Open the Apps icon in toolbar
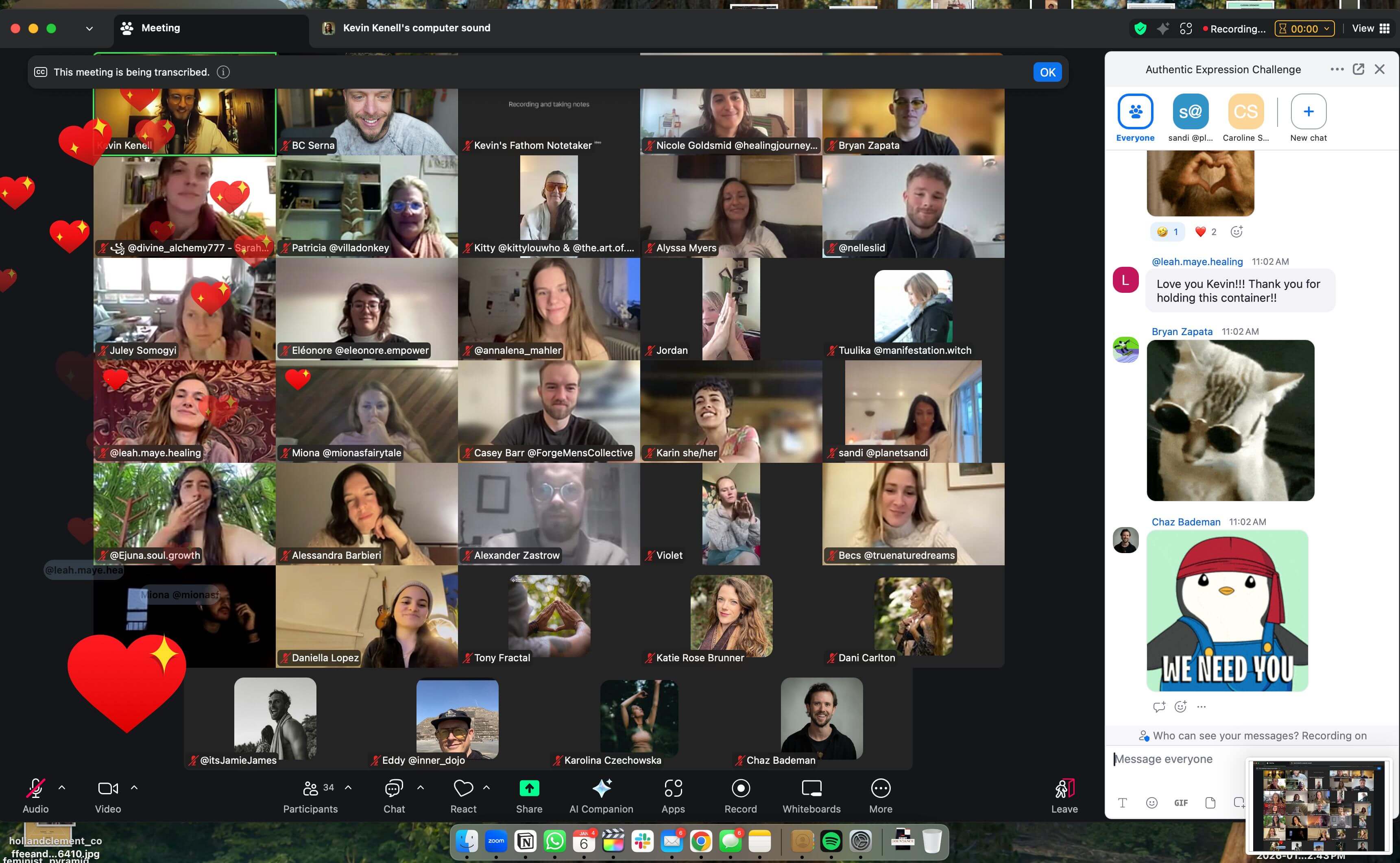Viewport: 1400px width, 863px height. tap(673, 788)
